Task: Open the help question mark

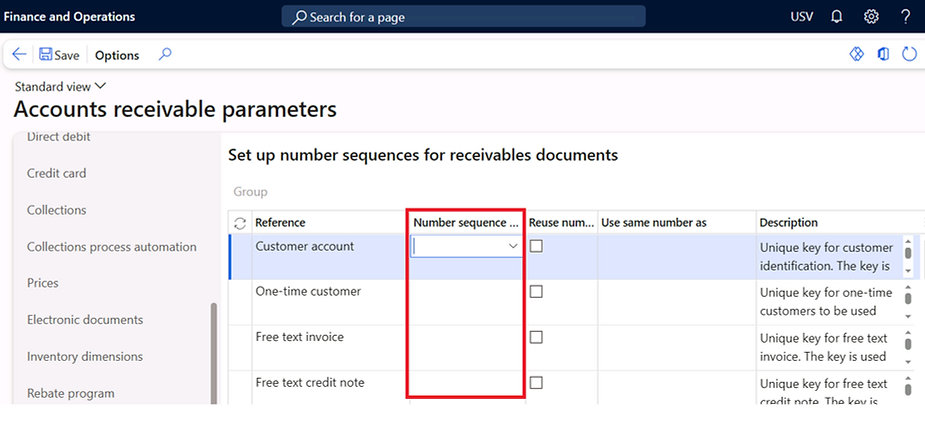Action: pos(905,17)
